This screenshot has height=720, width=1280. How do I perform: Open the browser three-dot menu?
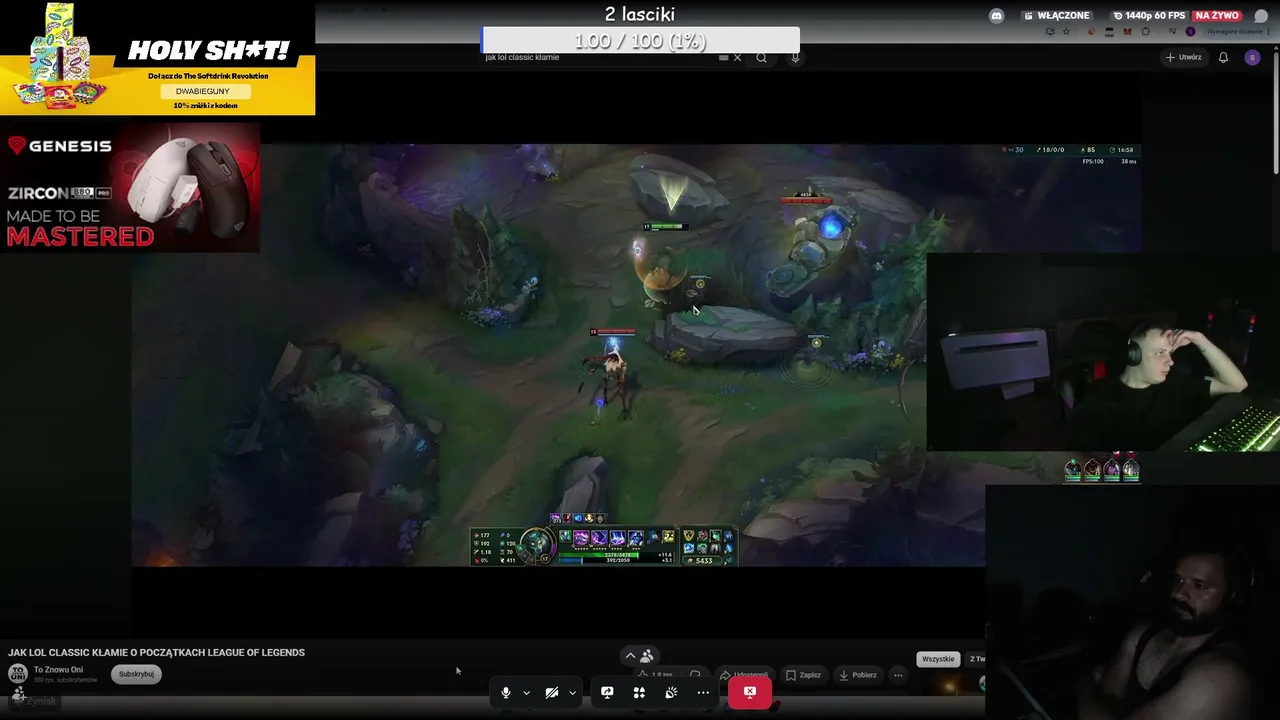1268,31
